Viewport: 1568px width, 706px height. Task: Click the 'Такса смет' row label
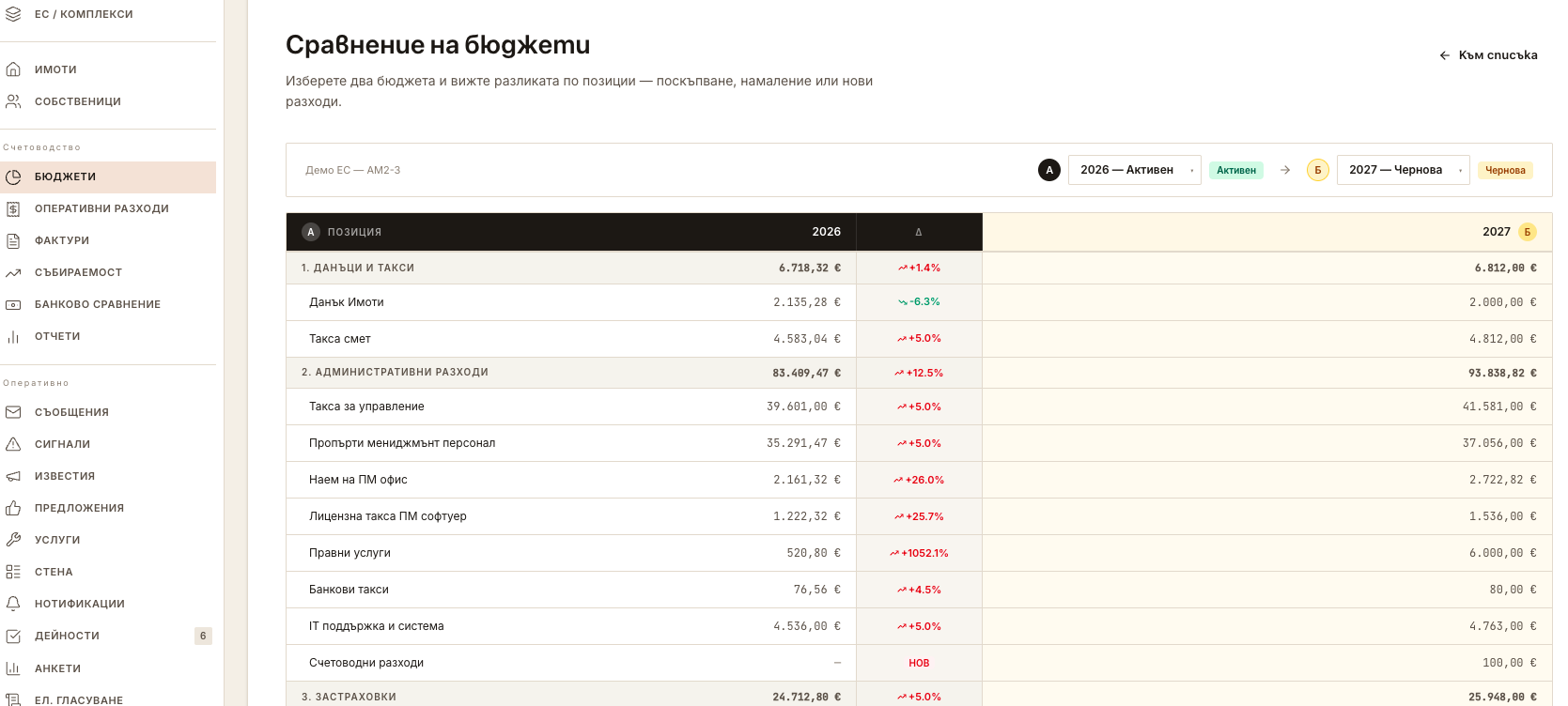[x=340, y=339]
